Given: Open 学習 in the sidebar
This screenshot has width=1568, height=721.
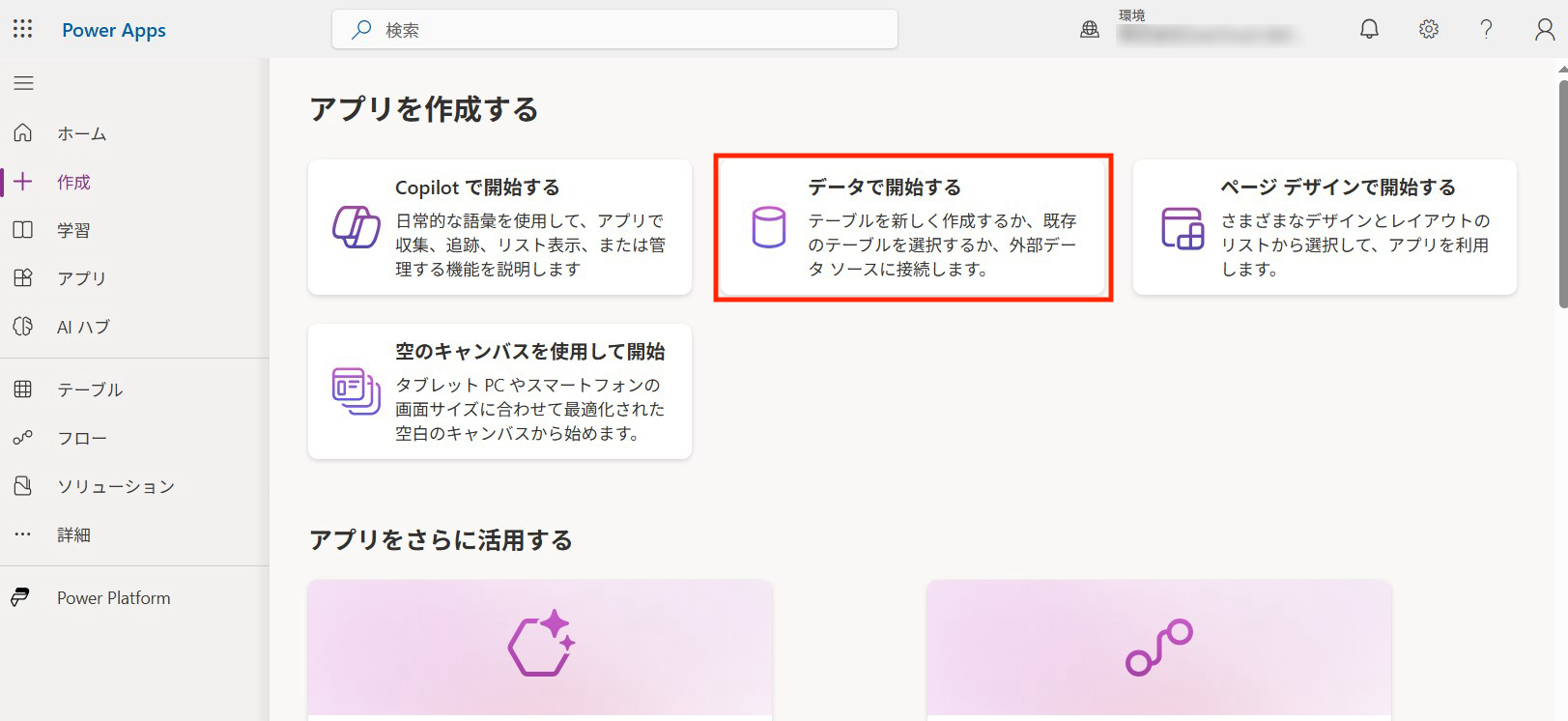Looking at the screenshot, I should [x=134, y=230].
